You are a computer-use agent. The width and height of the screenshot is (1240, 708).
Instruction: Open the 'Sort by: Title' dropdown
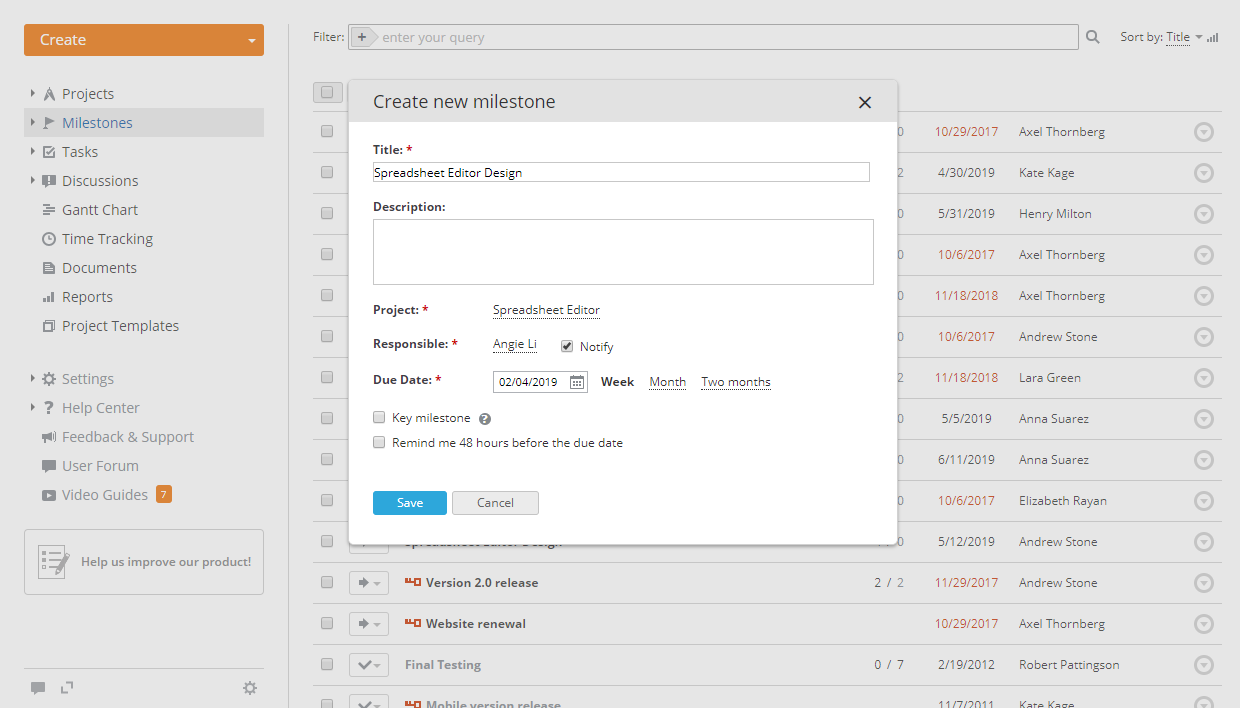pyautogui.click(x=1178, y=36)
